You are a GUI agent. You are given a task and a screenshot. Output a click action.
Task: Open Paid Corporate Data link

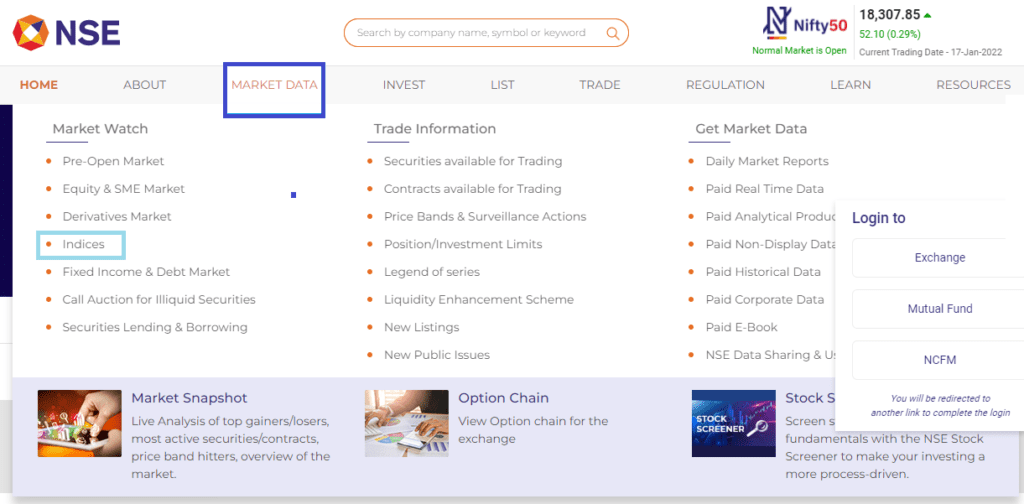(765, 300)
